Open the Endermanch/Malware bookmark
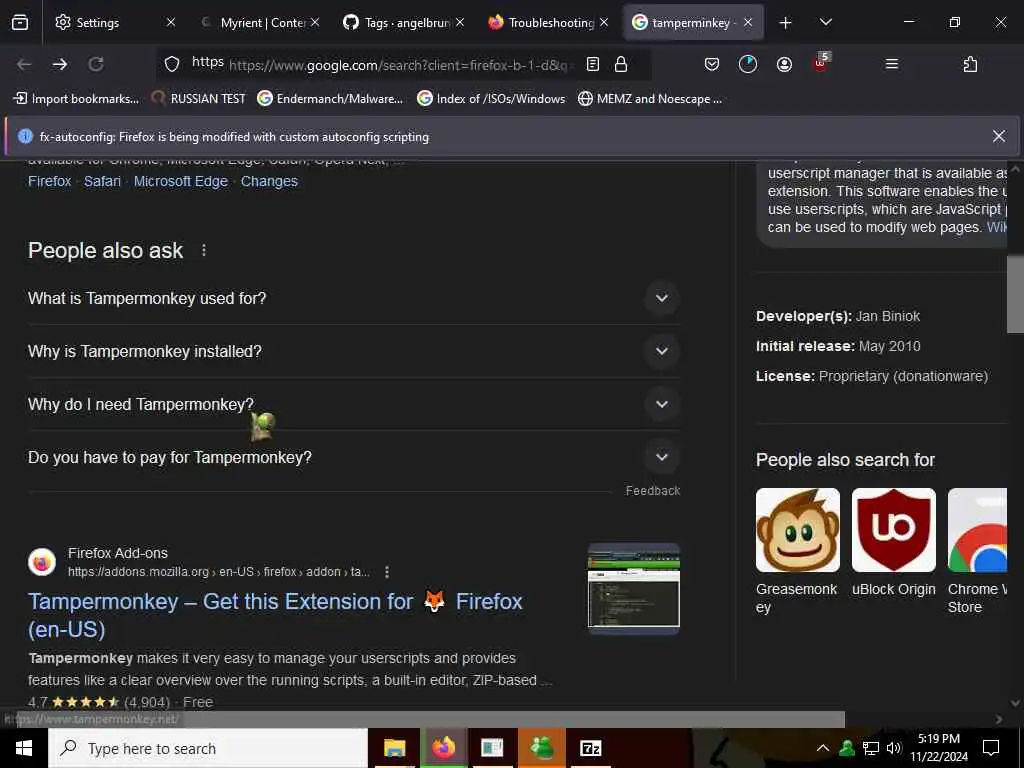This screenshot has width=1024, height=768. 330,99
